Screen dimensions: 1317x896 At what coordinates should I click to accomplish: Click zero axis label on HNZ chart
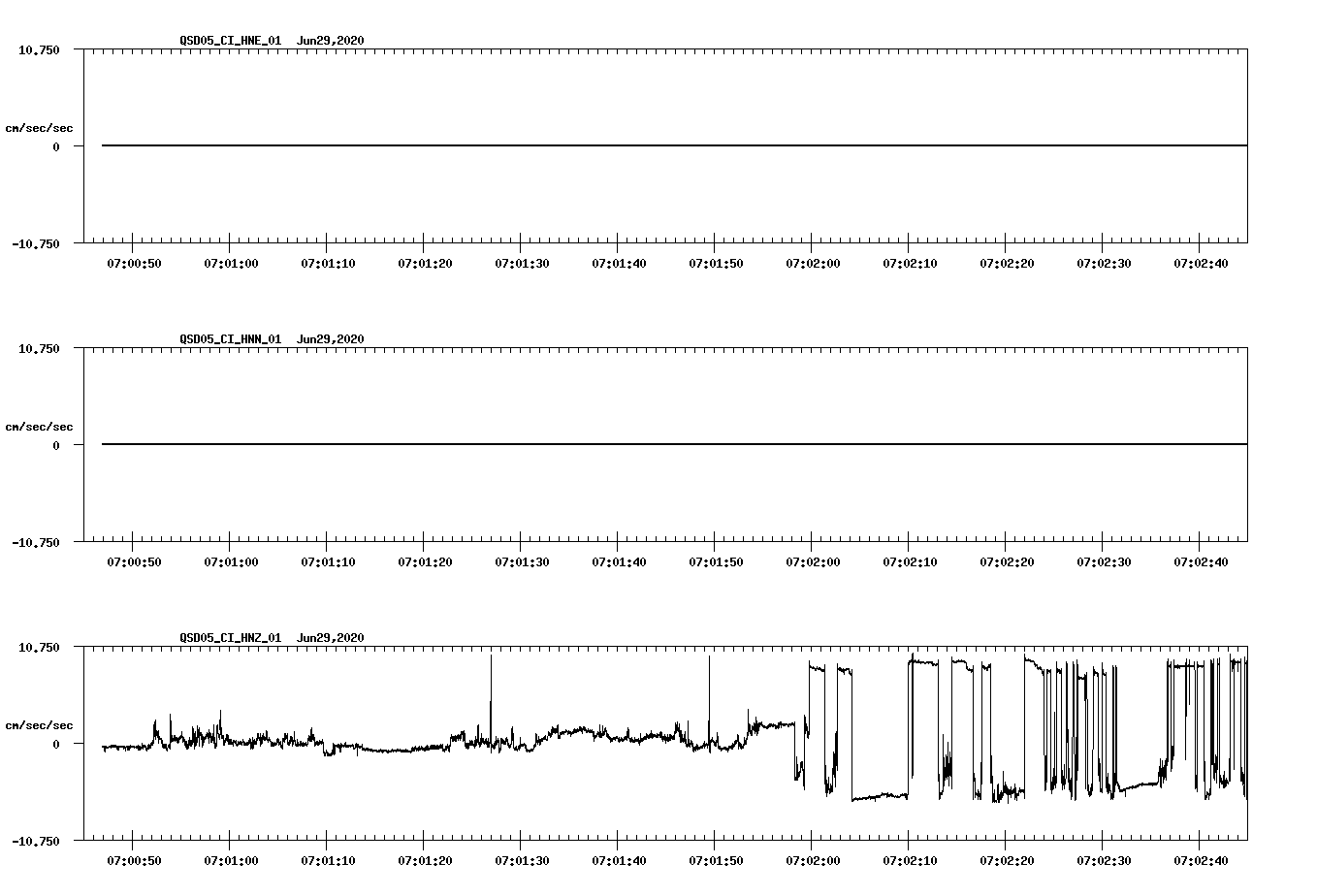(56, 745)
